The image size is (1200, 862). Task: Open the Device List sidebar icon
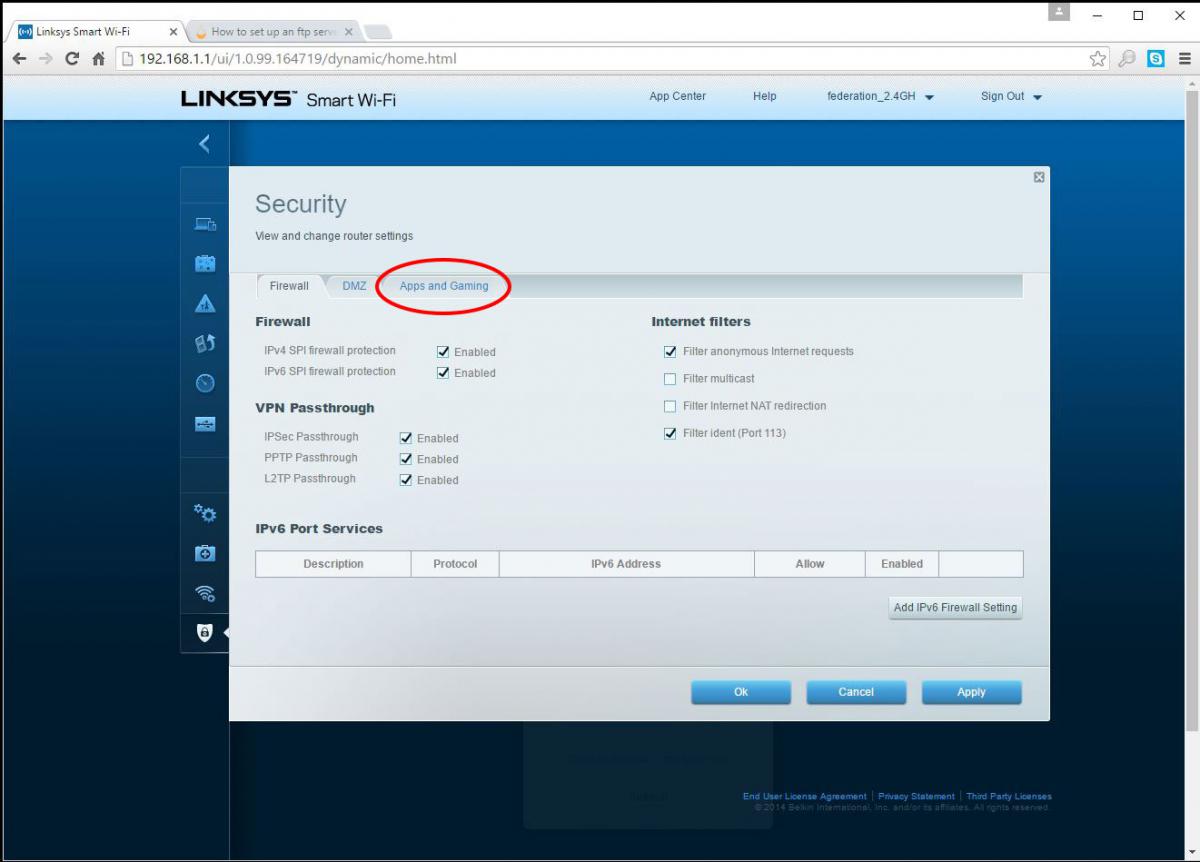click(204, 224)
